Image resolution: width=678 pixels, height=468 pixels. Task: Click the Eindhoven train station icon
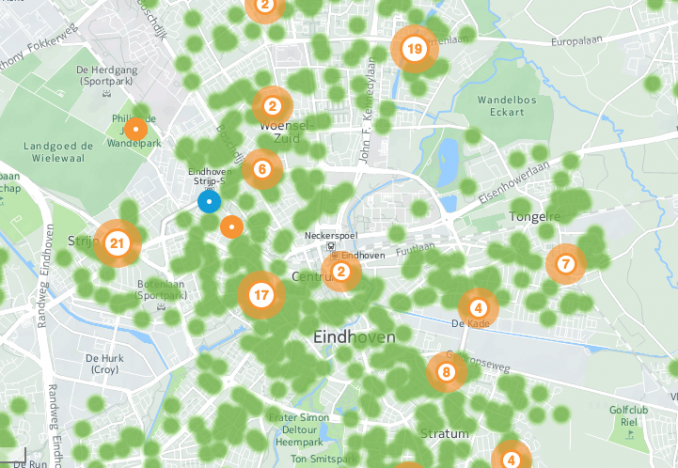pyautogui.click(x=331, y=246)
